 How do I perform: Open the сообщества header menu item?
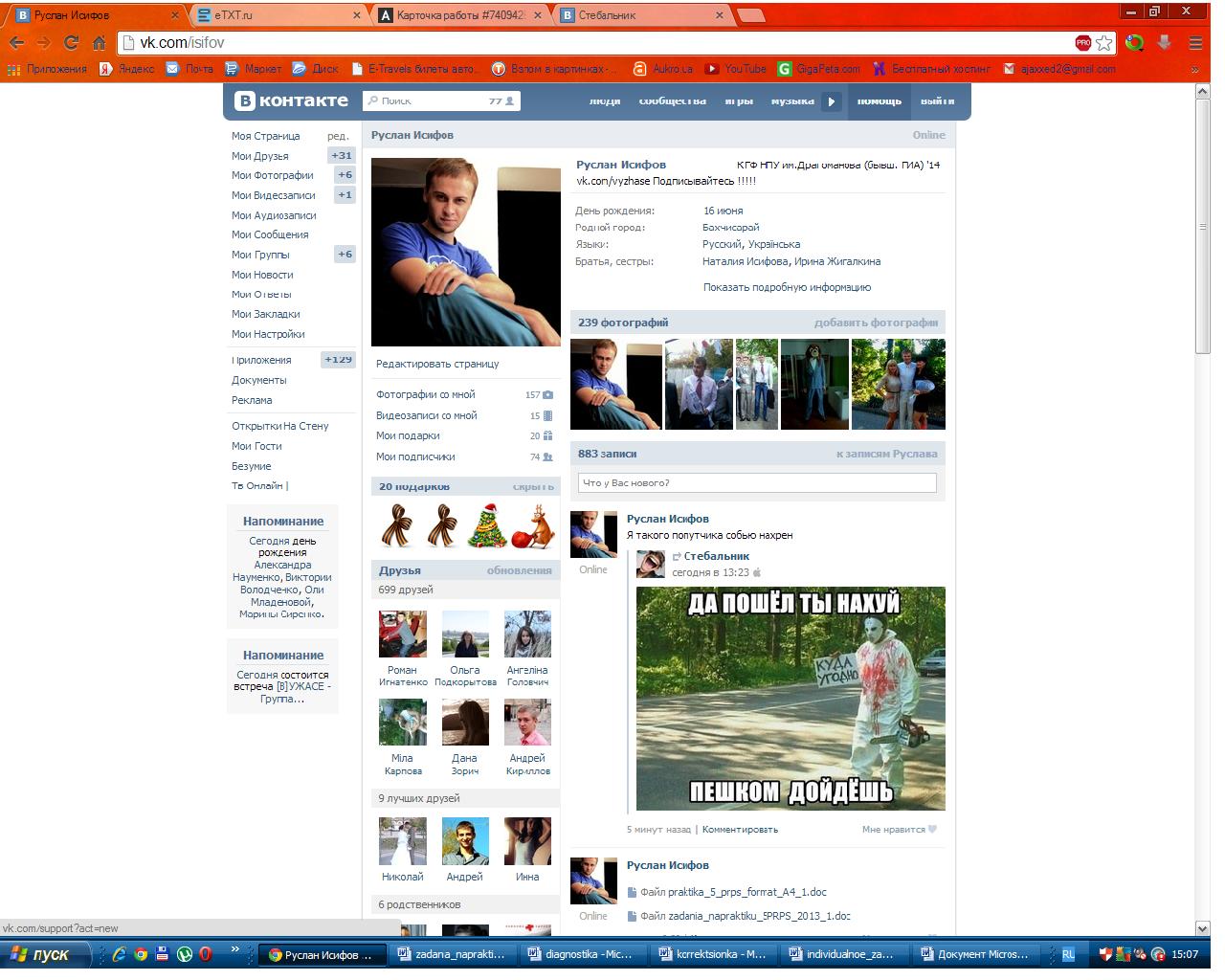tap(673, 100)
